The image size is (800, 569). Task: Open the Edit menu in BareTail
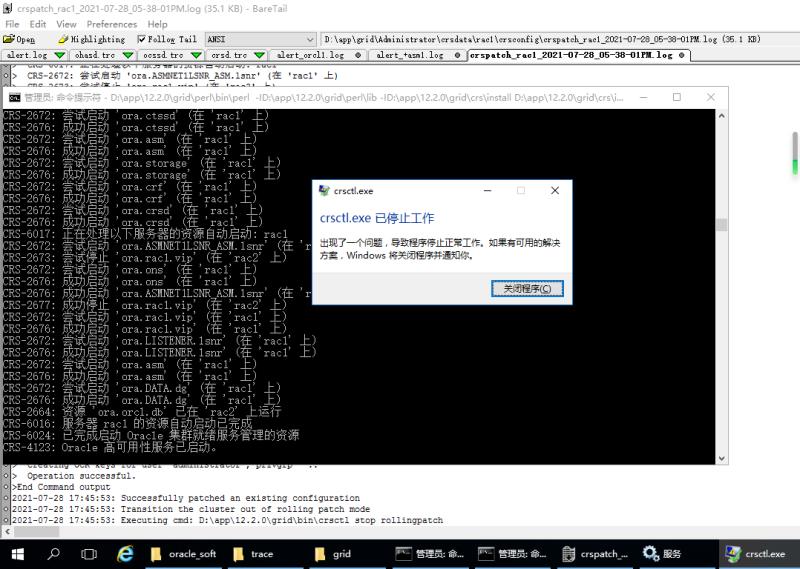point(37,24)
